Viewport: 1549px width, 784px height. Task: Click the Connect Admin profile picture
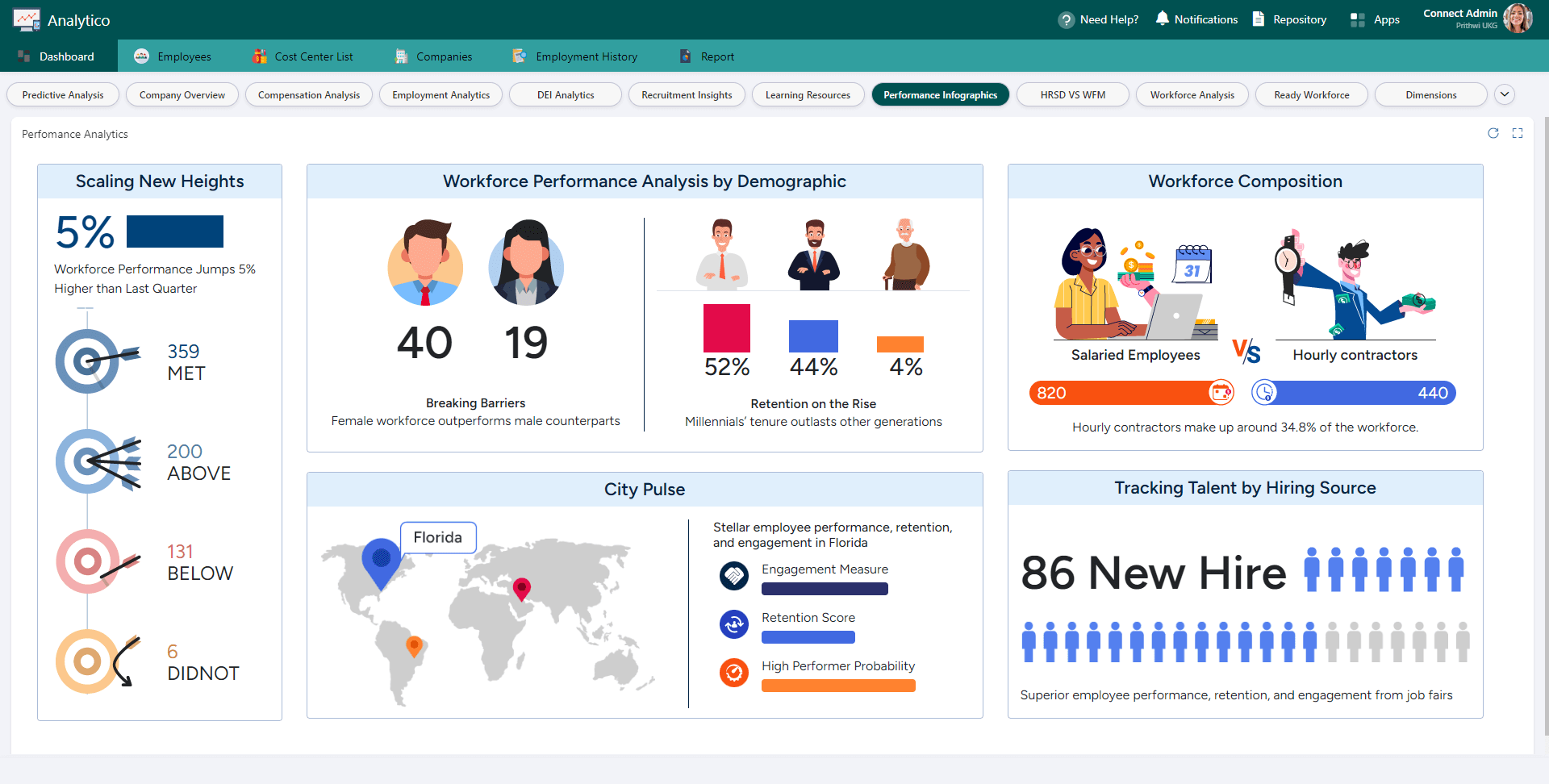1518,18
